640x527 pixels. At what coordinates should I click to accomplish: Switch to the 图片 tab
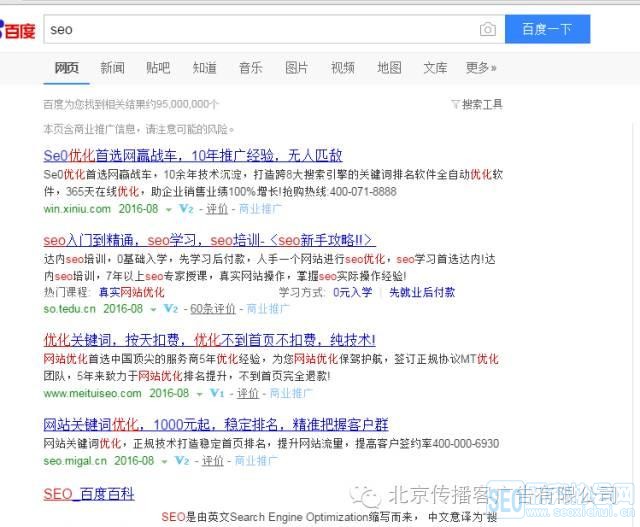pos(296,68)
